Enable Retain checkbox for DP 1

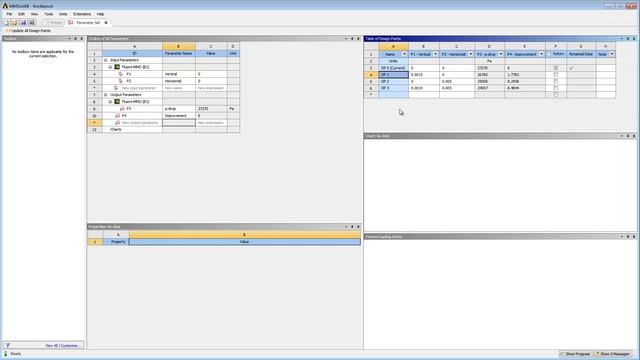(x=556, y=75)
